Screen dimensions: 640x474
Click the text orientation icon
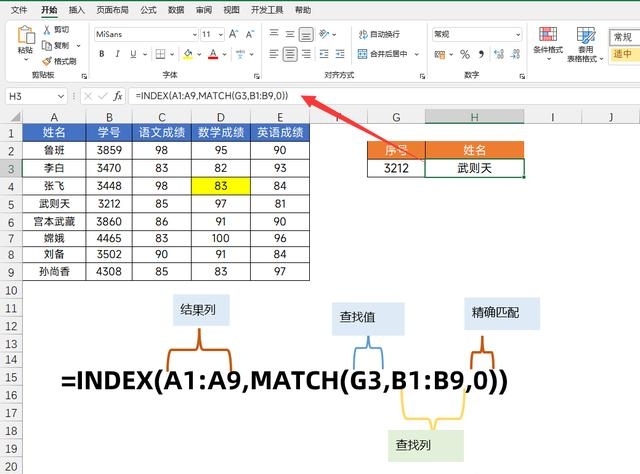[324, 34]
